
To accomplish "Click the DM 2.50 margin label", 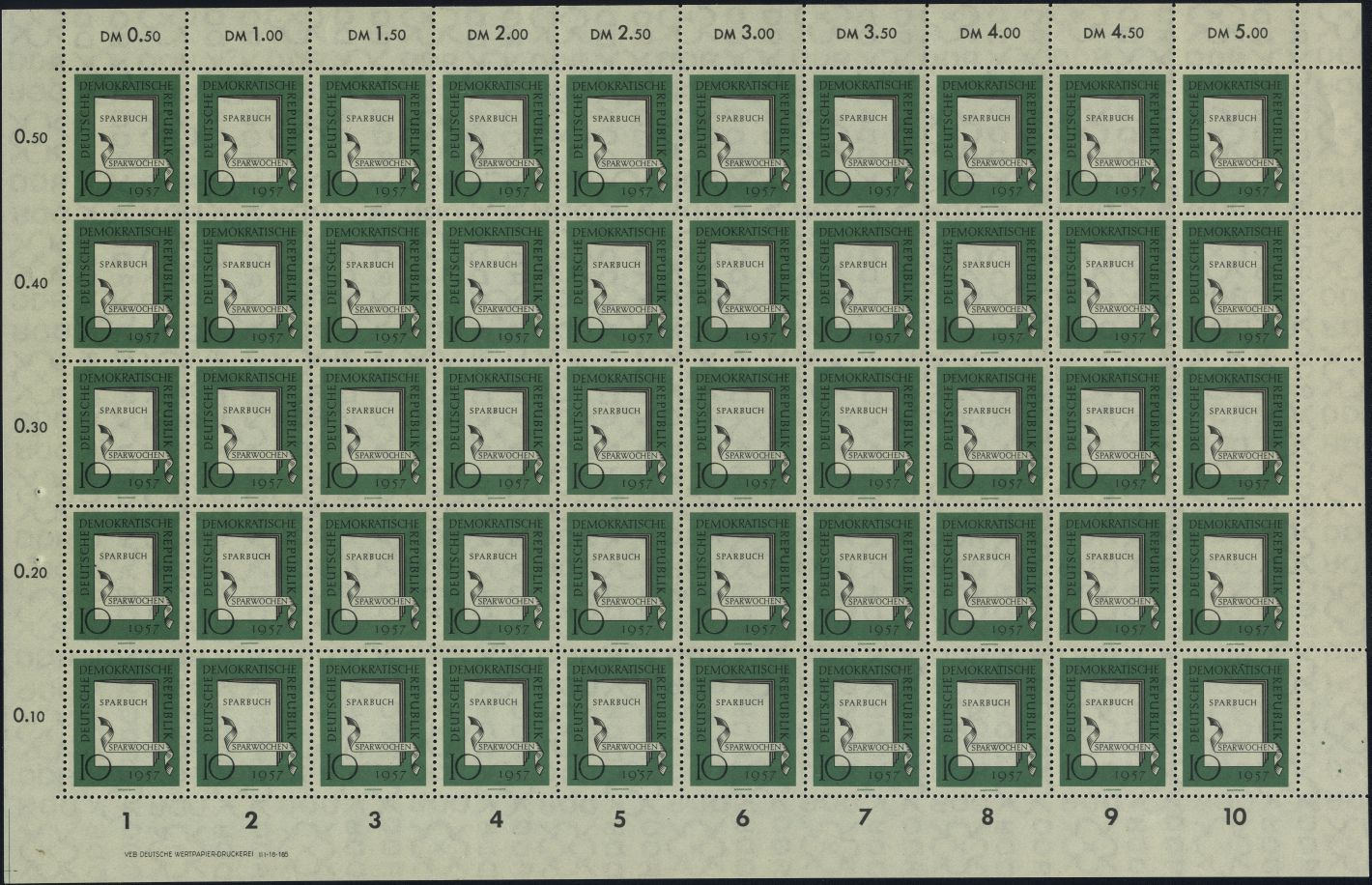I will point(620,34).
